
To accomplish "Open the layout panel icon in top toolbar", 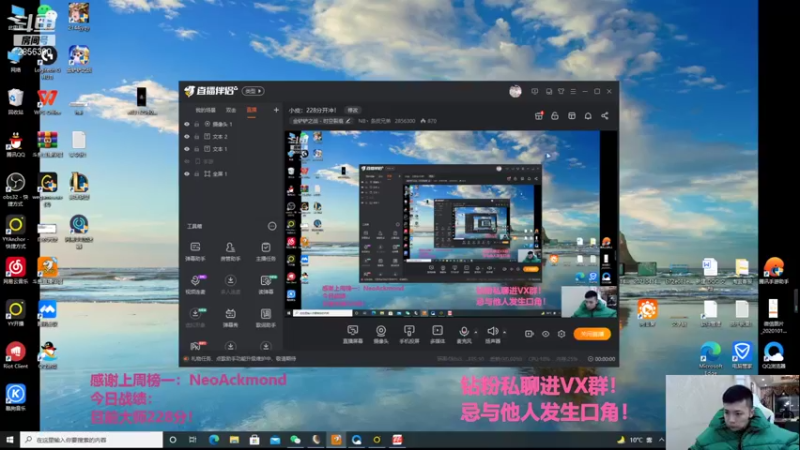I will coord(571,116).
